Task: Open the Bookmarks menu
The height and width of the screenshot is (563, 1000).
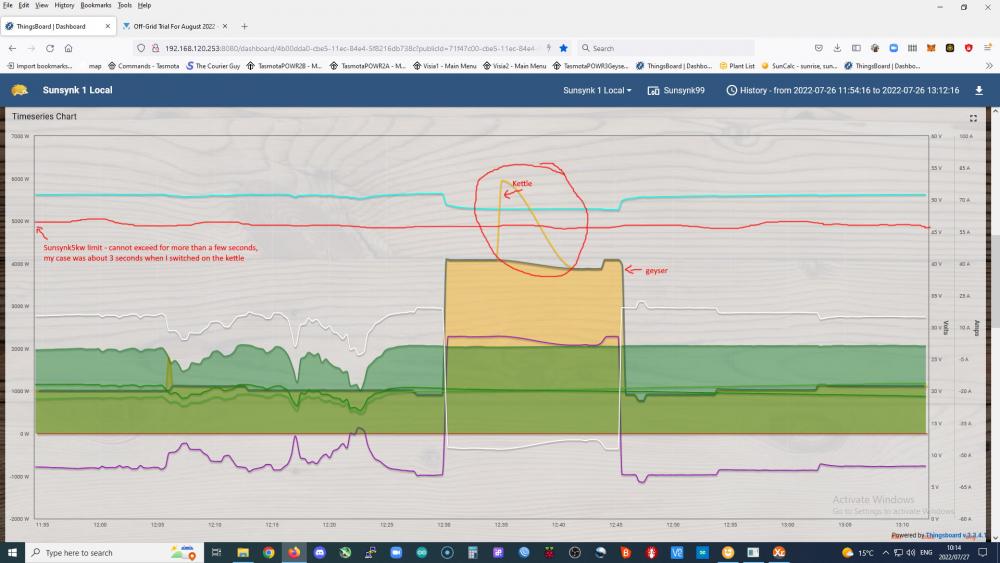Action: tap(96, 5)
